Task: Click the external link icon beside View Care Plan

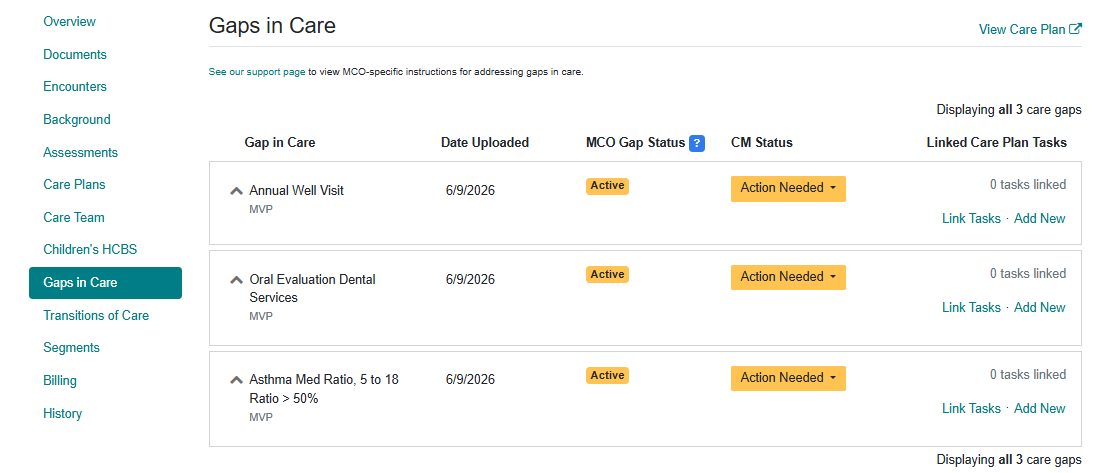Action: tap(1076, 29)
